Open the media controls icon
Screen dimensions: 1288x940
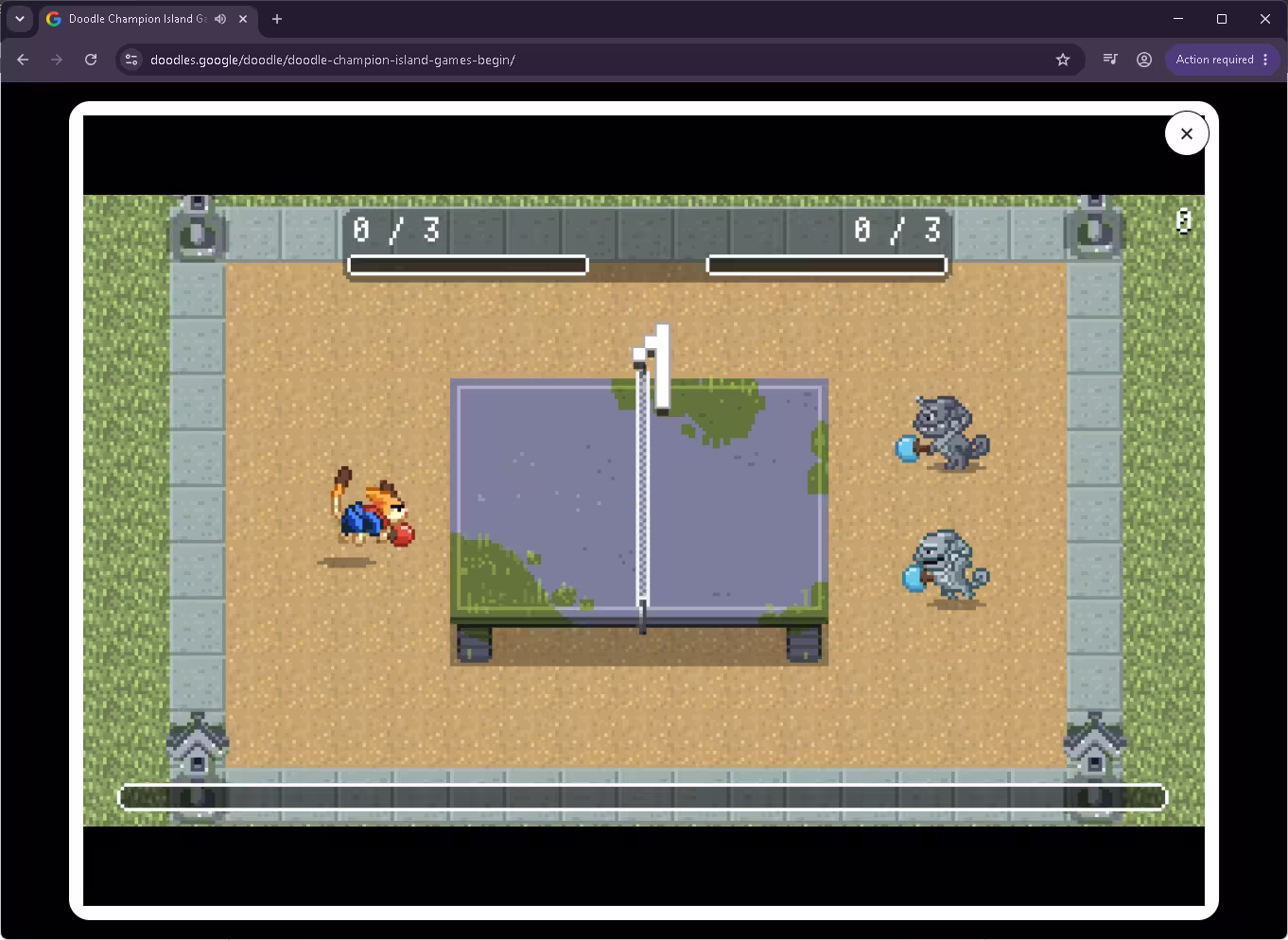tap(1110, 60)
